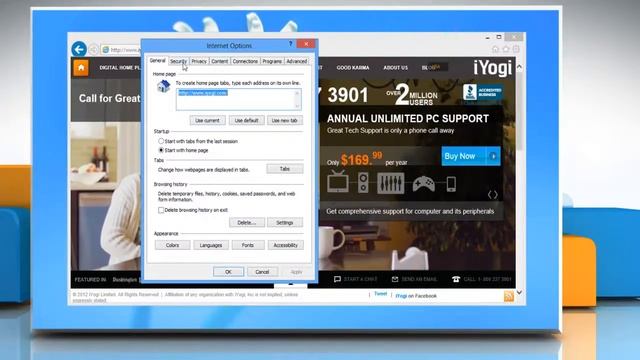This screenshot has height=360, width=640.
Task: Switch to the Privacy tab
Action: coord(199,61)
